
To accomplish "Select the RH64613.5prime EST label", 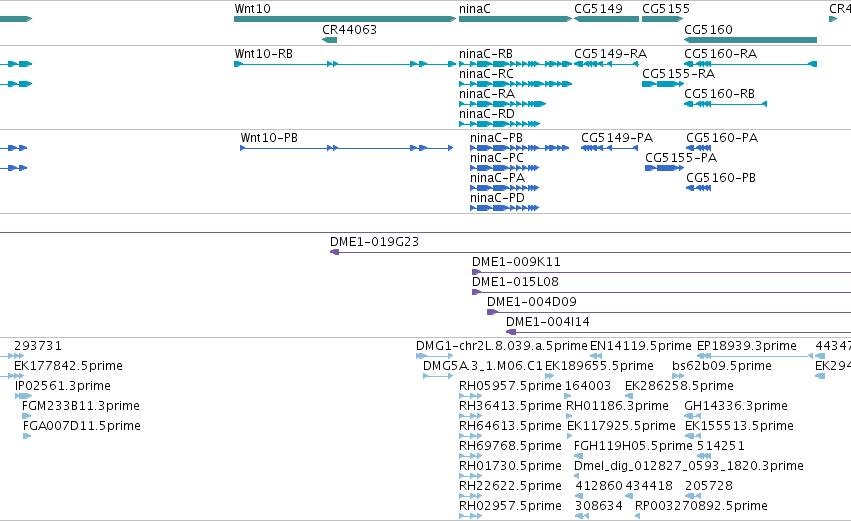I will click(510, 427).
